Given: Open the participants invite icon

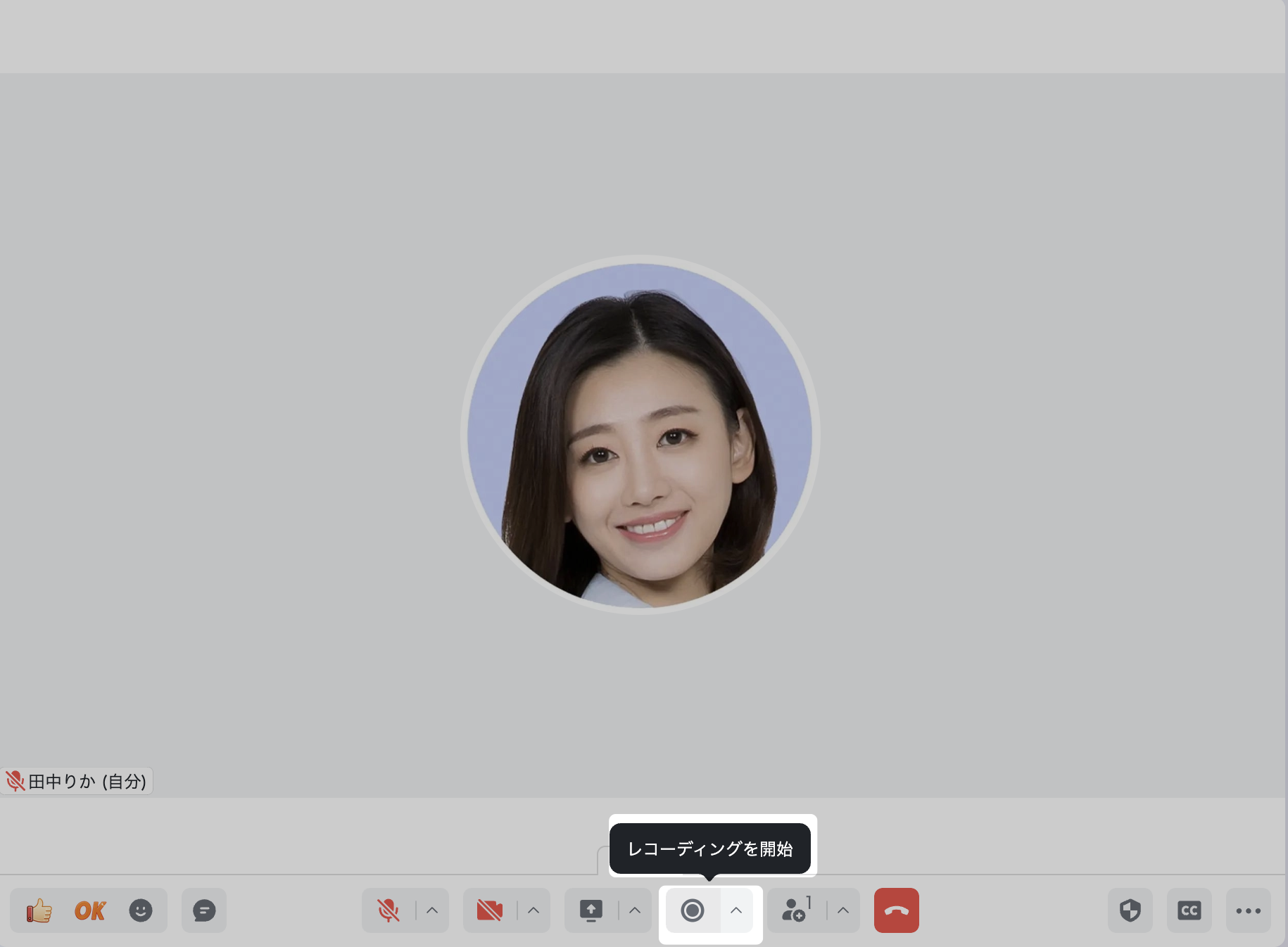Looking at the screenshot, I should 795,910.
